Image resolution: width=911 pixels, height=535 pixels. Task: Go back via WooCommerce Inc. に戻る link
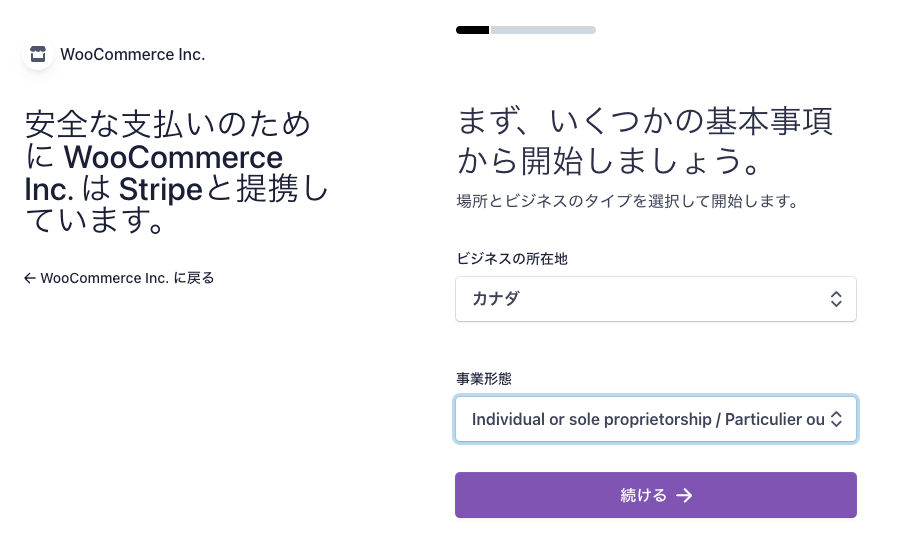coord(127,278)
